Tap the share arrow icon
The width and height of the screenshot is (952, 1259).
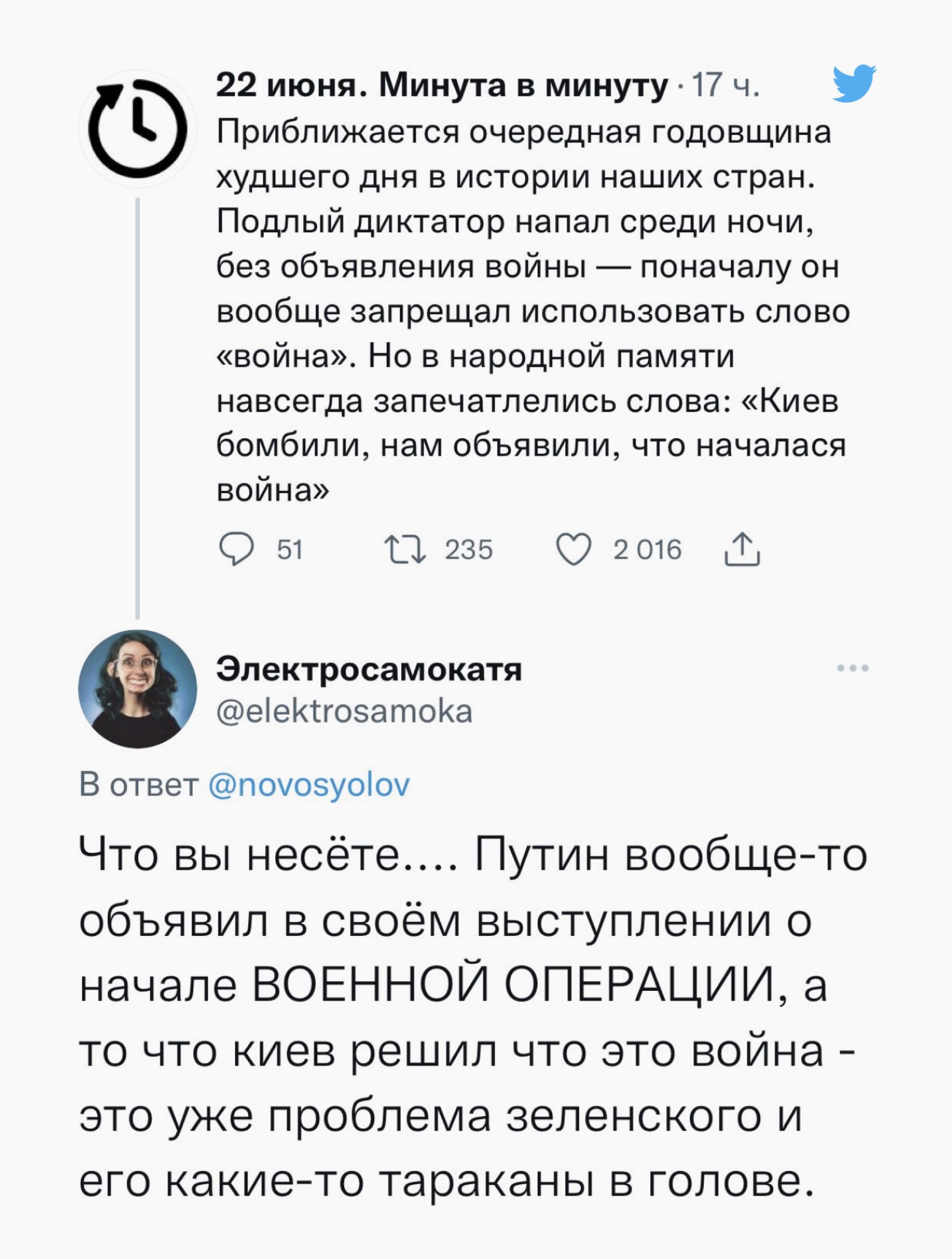[x=742, y=550]
